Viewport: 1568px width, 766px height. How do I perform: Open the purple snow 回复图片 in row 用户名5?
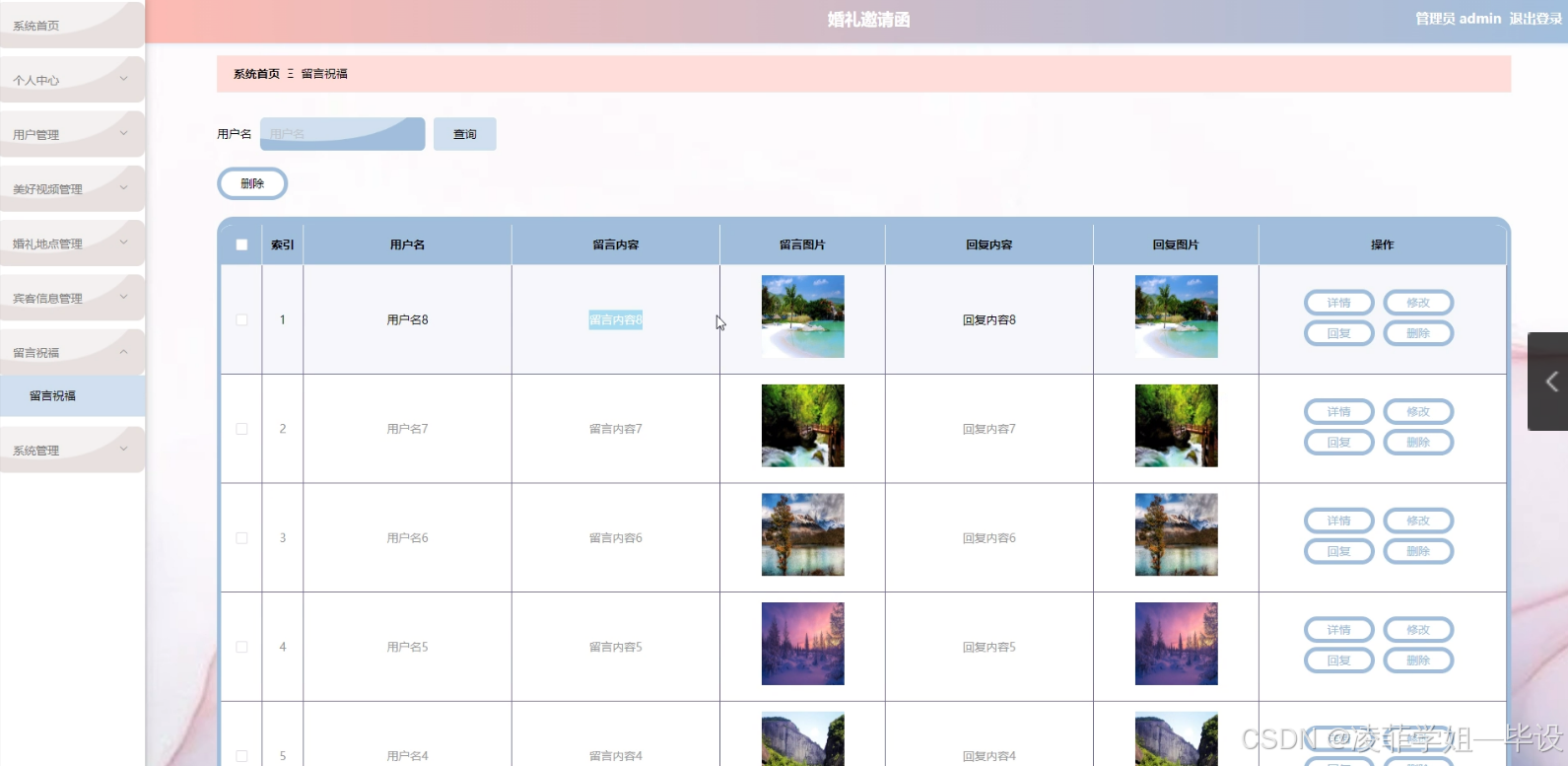(1176, 644)
